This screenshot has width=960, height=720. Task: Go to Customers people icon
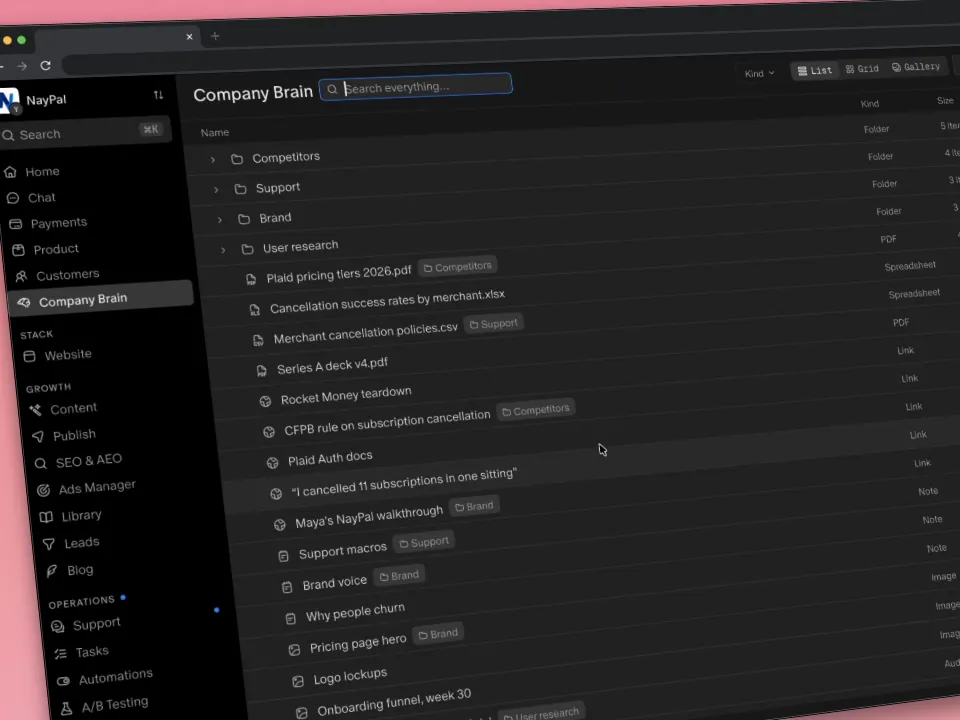tap(21, 277)
